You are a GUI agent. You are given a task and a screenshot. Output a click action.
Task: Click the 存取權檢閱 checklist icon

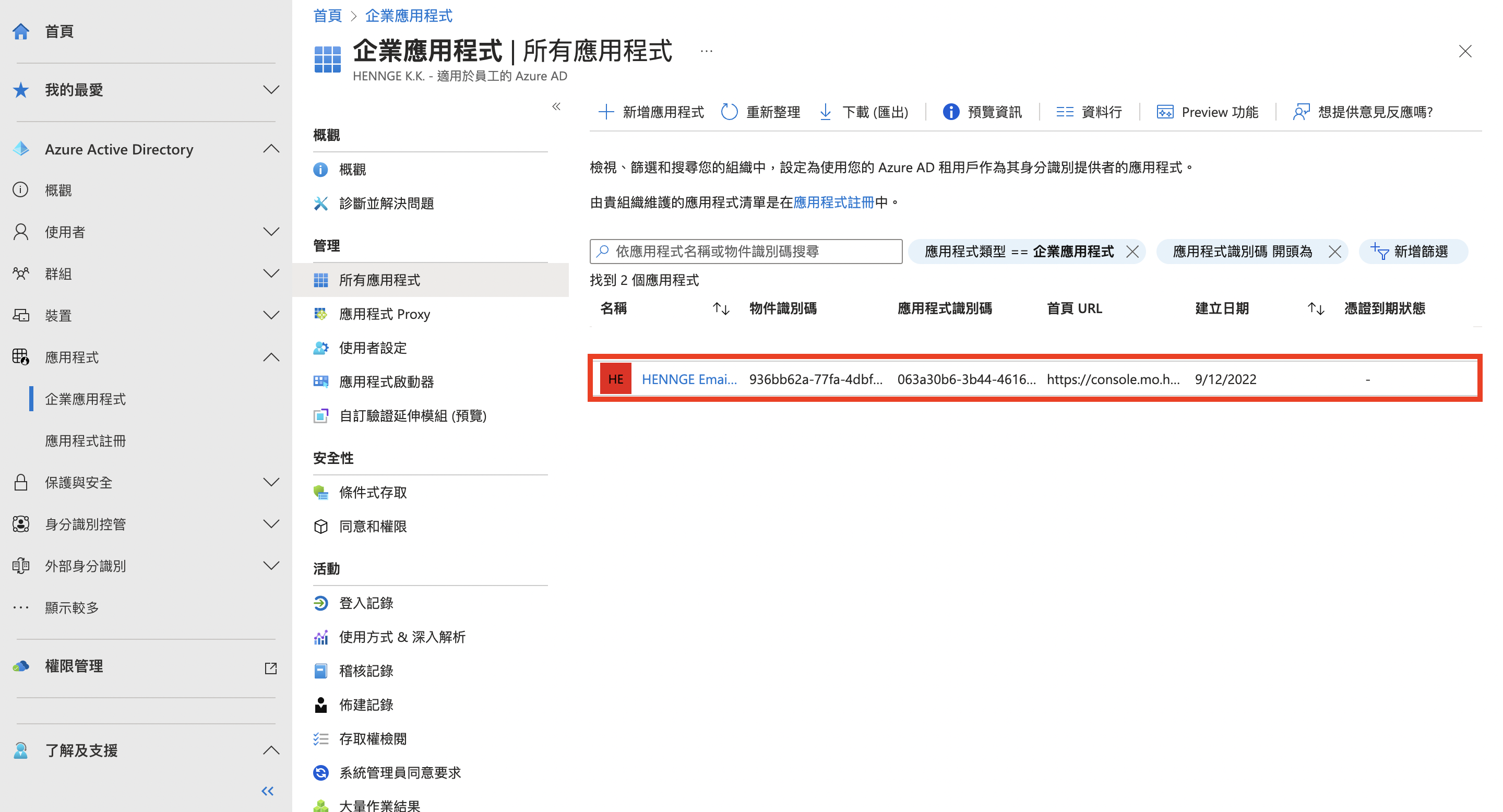point(320,738)
